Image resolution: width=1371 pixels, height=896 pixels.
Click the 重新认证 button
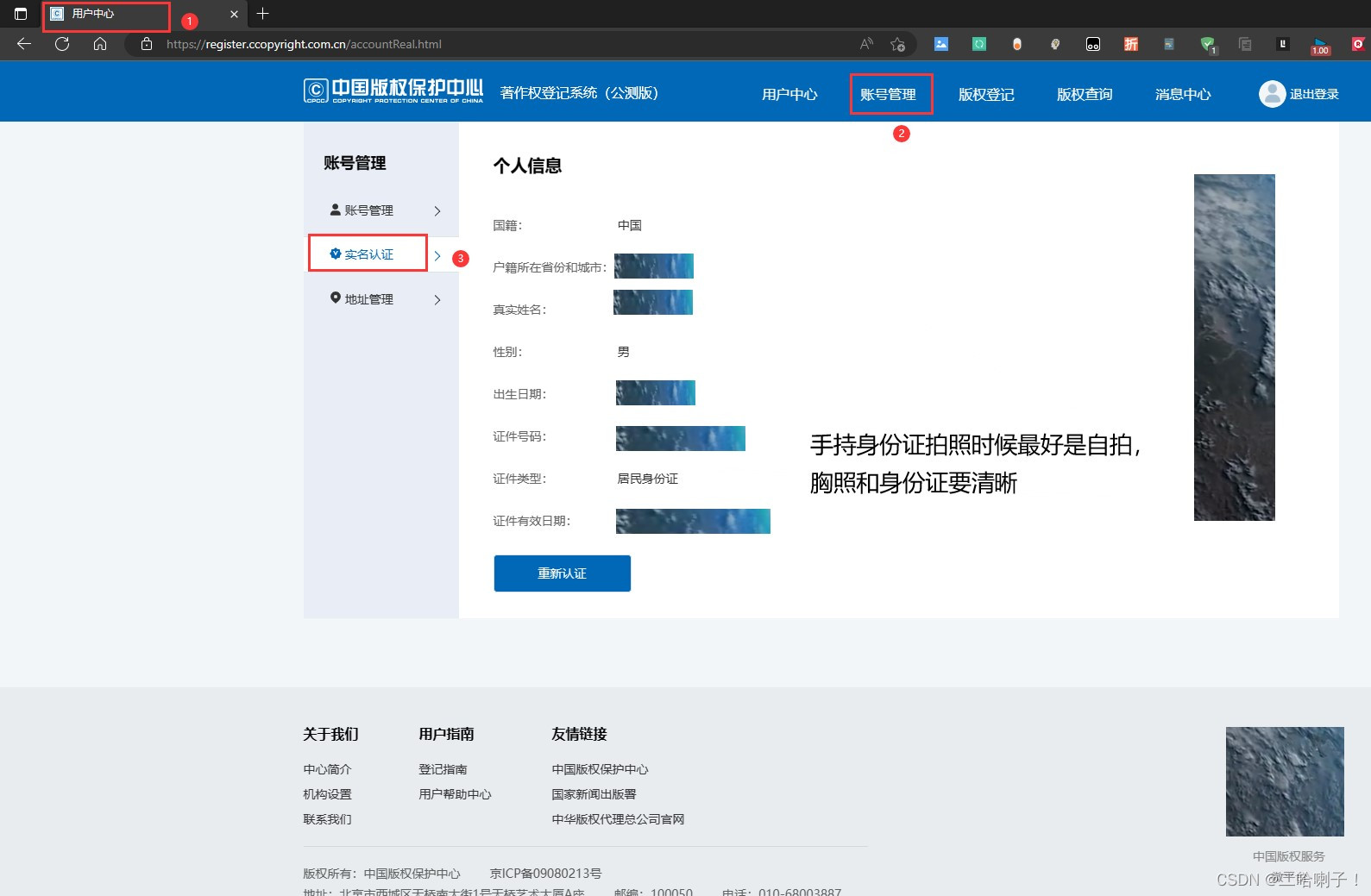[x=562, y=573]
